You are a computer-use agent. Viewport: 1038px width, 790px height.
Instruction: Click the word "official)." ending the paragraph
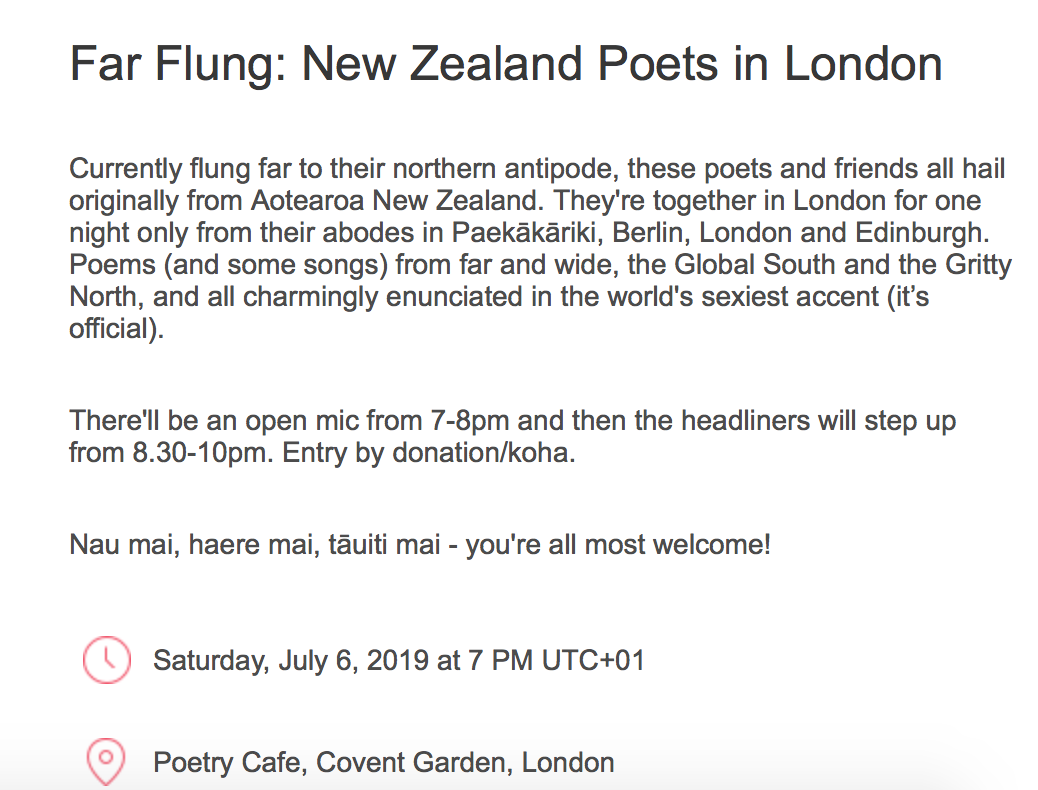(115, 330)
